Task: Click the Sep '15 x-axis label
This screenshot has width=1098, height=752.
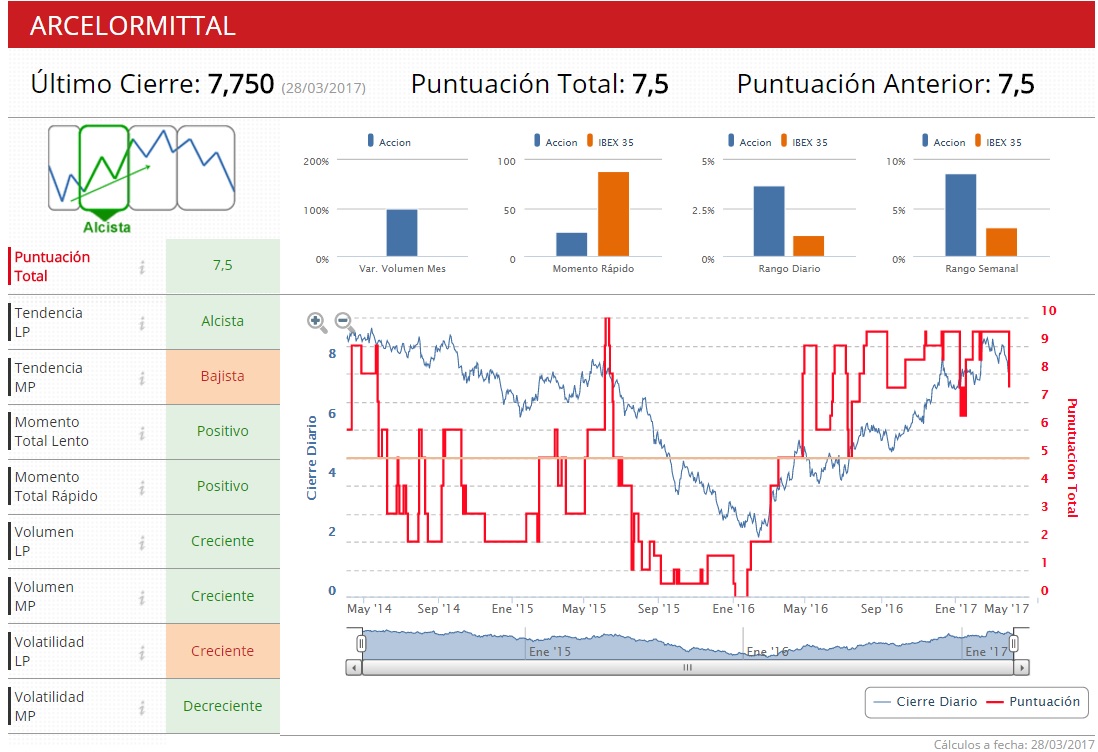Action: click(658, 608)
